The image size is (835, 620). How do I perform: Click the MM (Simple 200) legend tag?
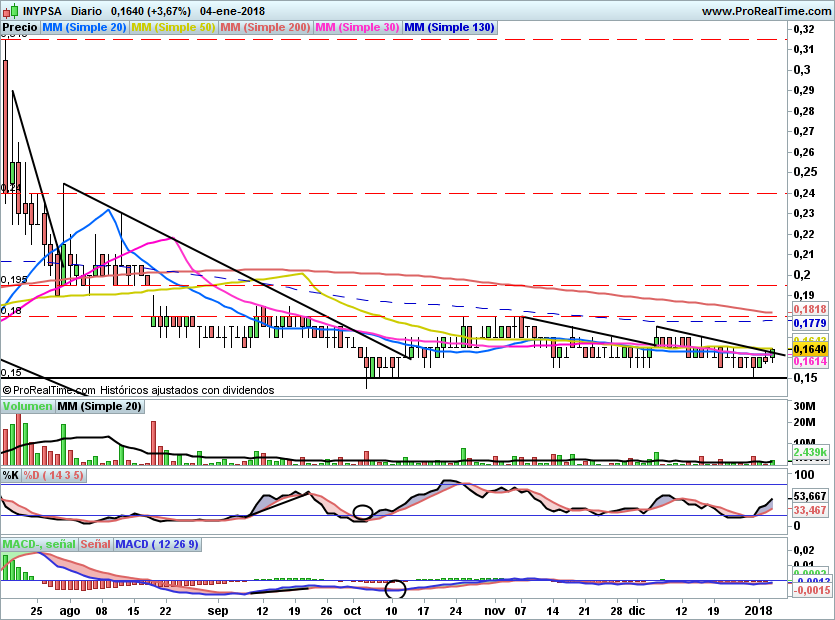tap(265, 28)
